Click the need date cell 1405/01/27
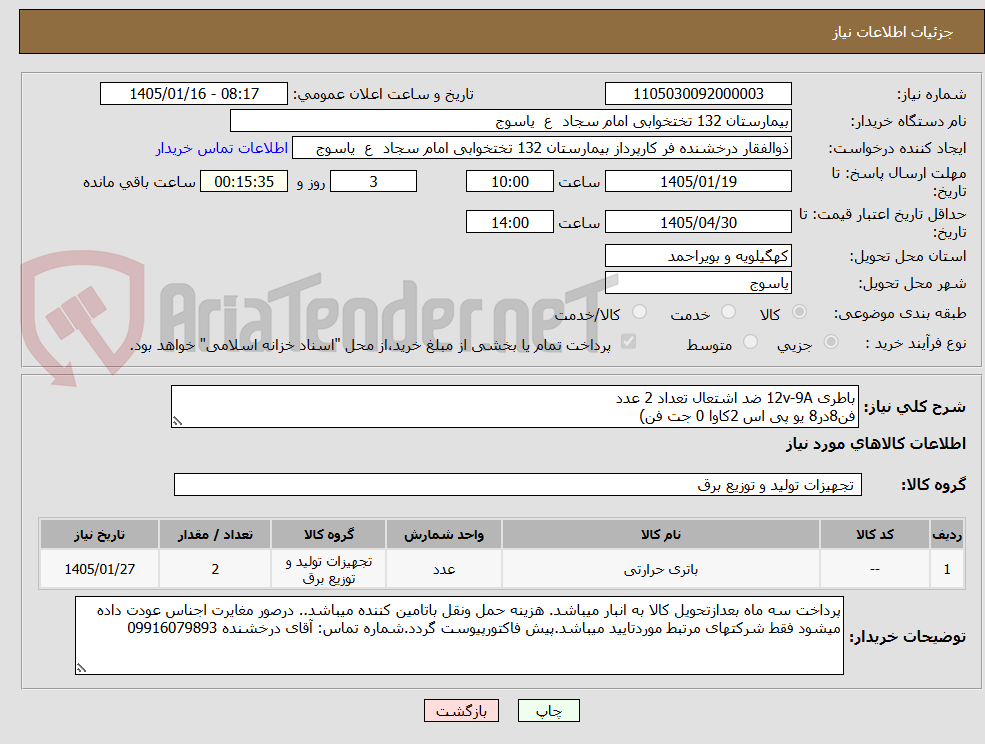The height and width of the screenshot is (744, 985). click(99, 569)
